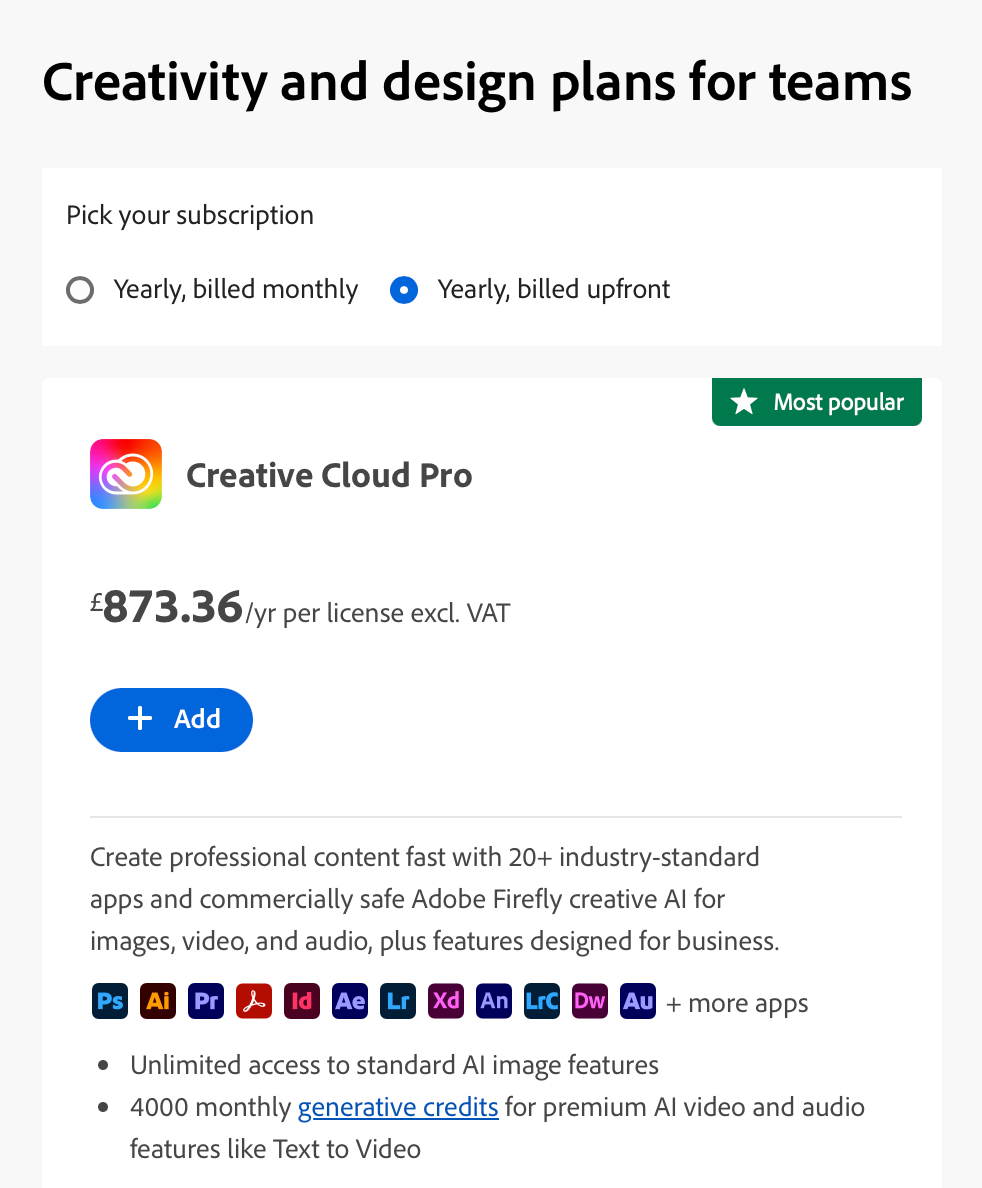Click the Adobe XD icon
The width and height of the screenshot is (982, 1188).
tap(446, 1002)
